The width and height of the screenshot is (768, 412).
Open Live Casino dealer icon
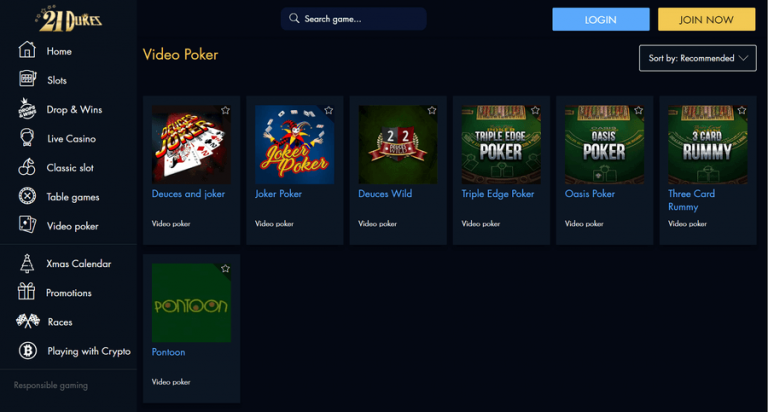(x=27, y=138)
